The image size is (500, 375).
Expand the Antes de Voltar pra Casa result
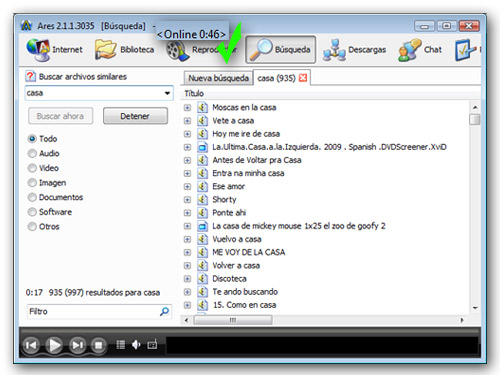[x=187, y=160]
